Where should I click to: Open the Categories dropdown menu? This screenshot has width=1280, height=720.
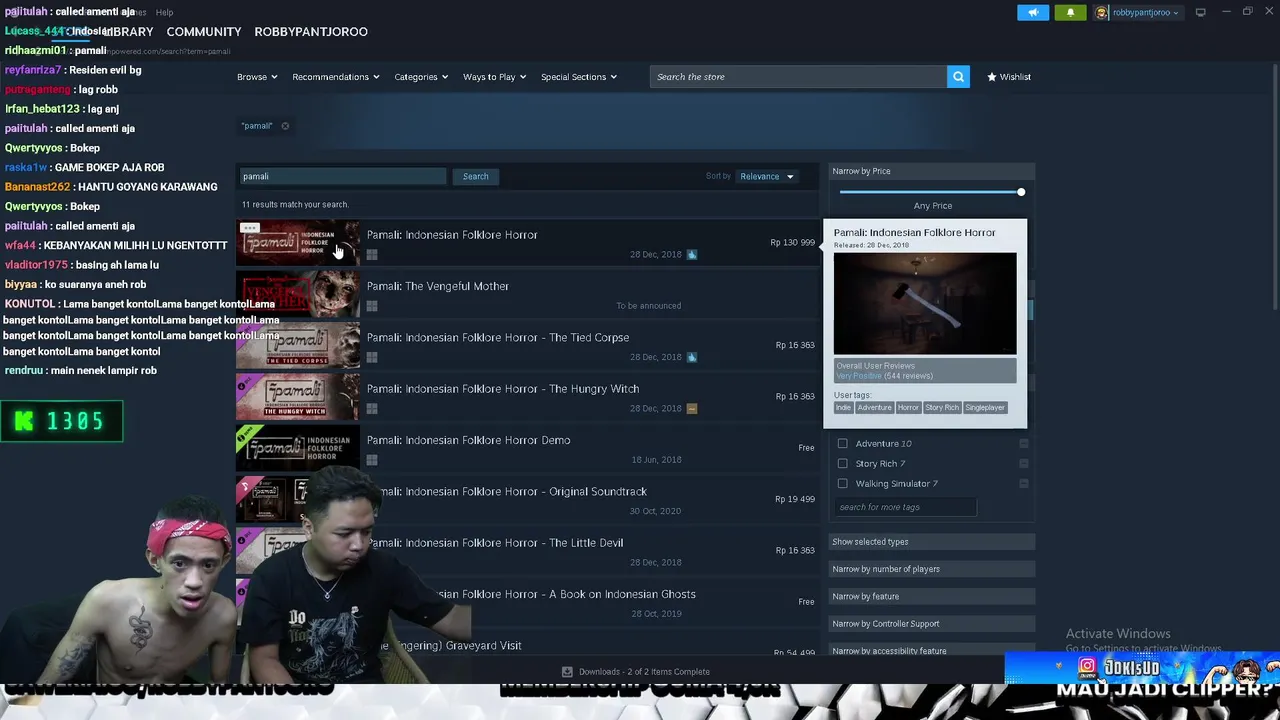coord(421,77)
